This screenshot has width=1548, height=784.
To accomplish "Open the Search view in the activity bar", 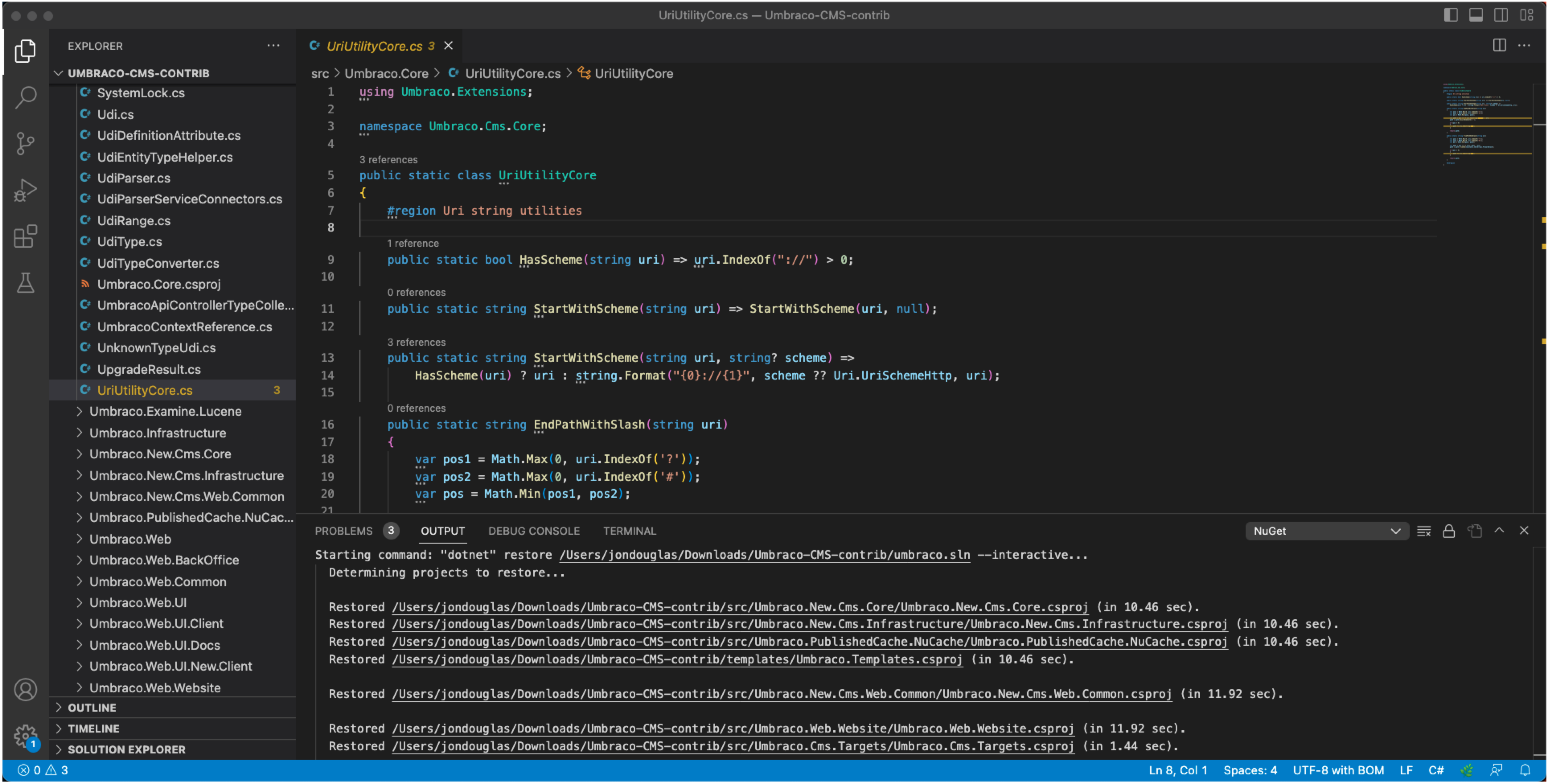I will (x=25, y=97).
